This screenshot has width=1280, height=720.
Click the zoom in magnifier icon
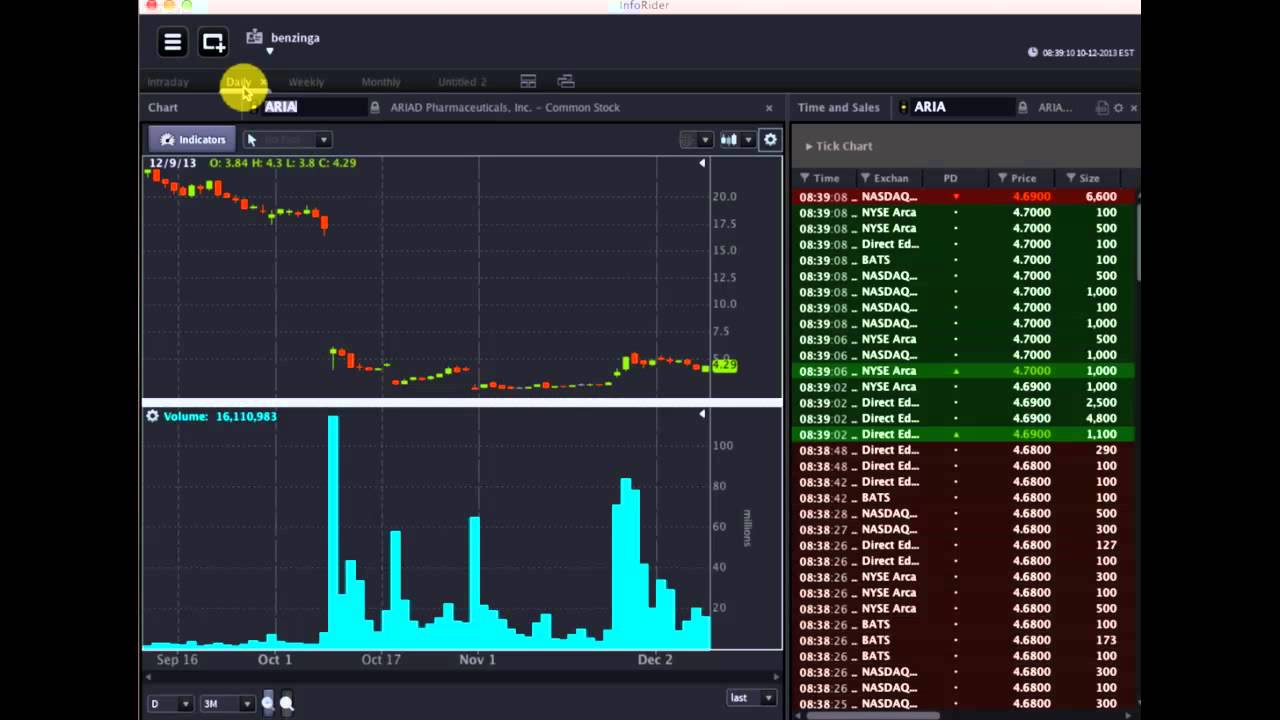click(267, 703)
